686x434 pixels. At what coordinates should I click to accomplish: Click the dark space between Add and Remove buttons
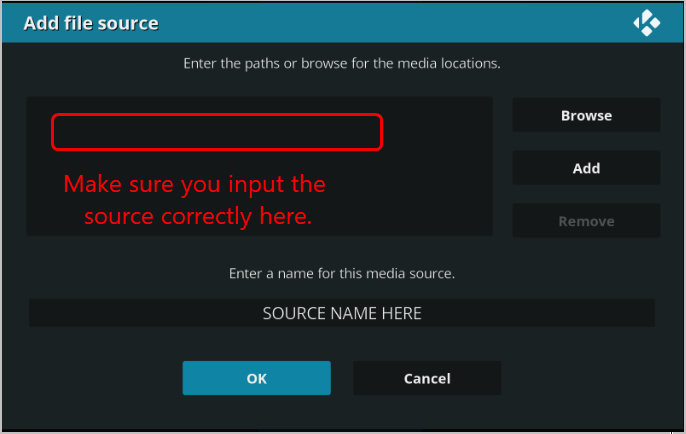(x=586, y=194)
